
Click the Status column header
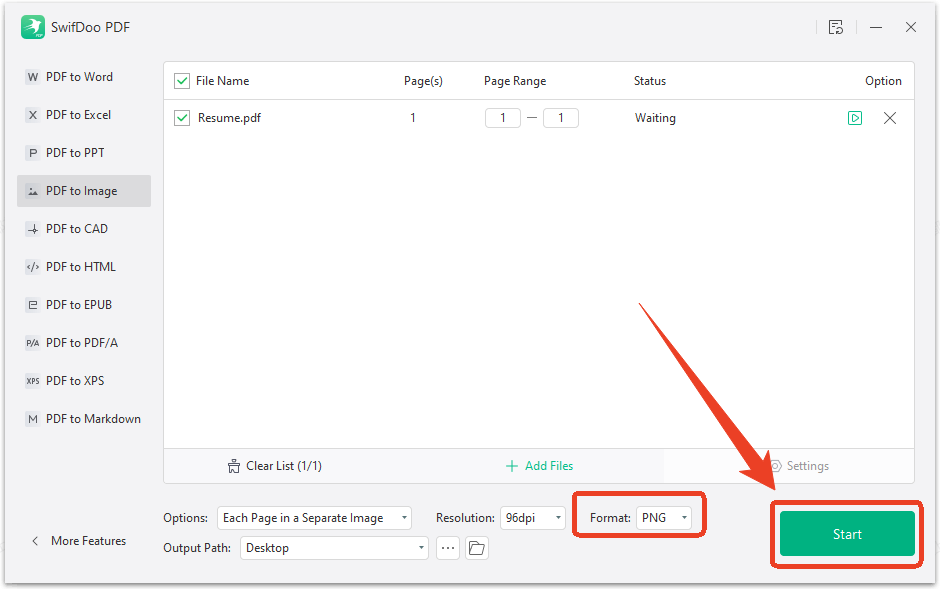click(x=650, y=81)
